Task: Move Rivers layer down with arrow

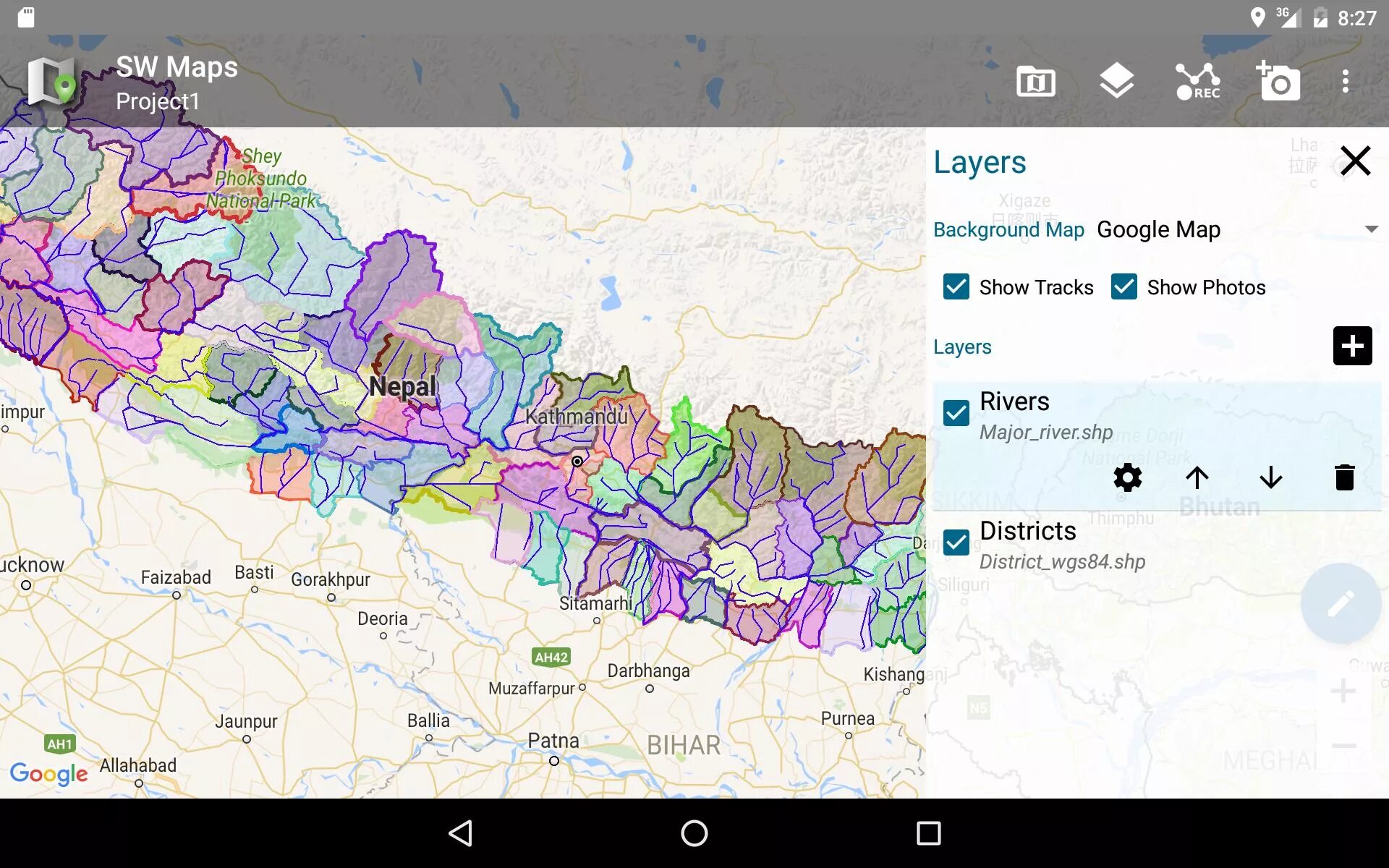Action: pos(1270,477)
